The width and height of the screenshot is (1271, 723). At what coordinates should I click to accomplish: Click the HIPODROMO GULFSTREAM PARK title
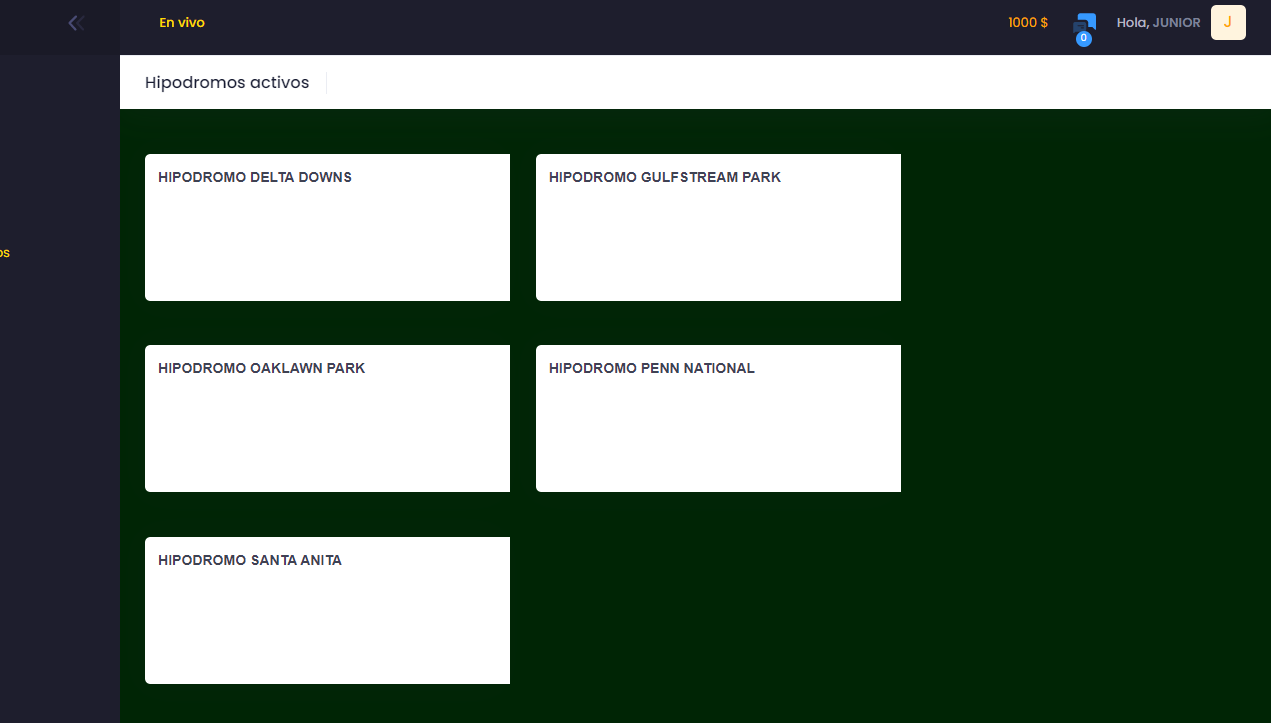pos(665,177)
